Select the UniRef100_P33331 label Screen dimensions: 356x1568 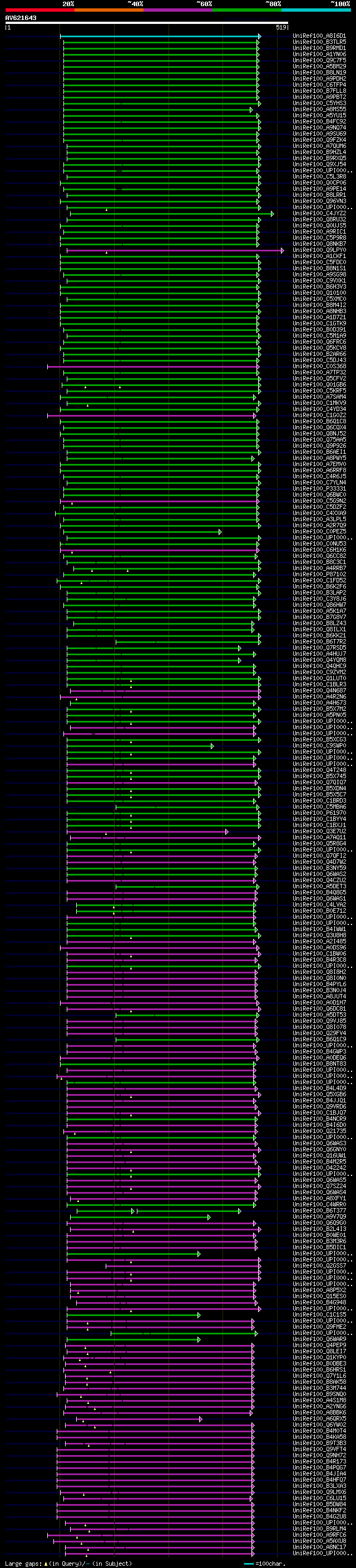click(x=319, y=489)
